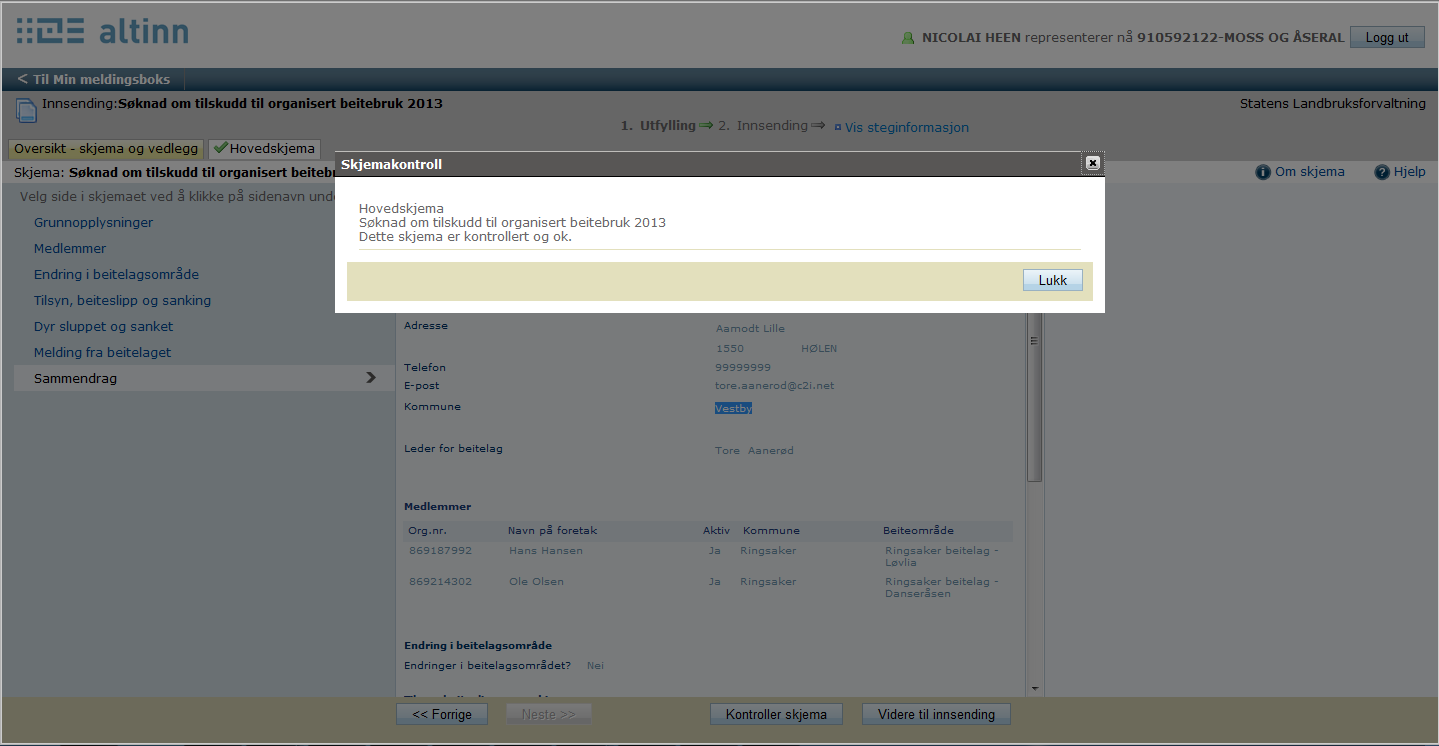Screen dimensions: 1439x746
Task: Click the Tore Aanerød leader name
Action: point(754,451)
